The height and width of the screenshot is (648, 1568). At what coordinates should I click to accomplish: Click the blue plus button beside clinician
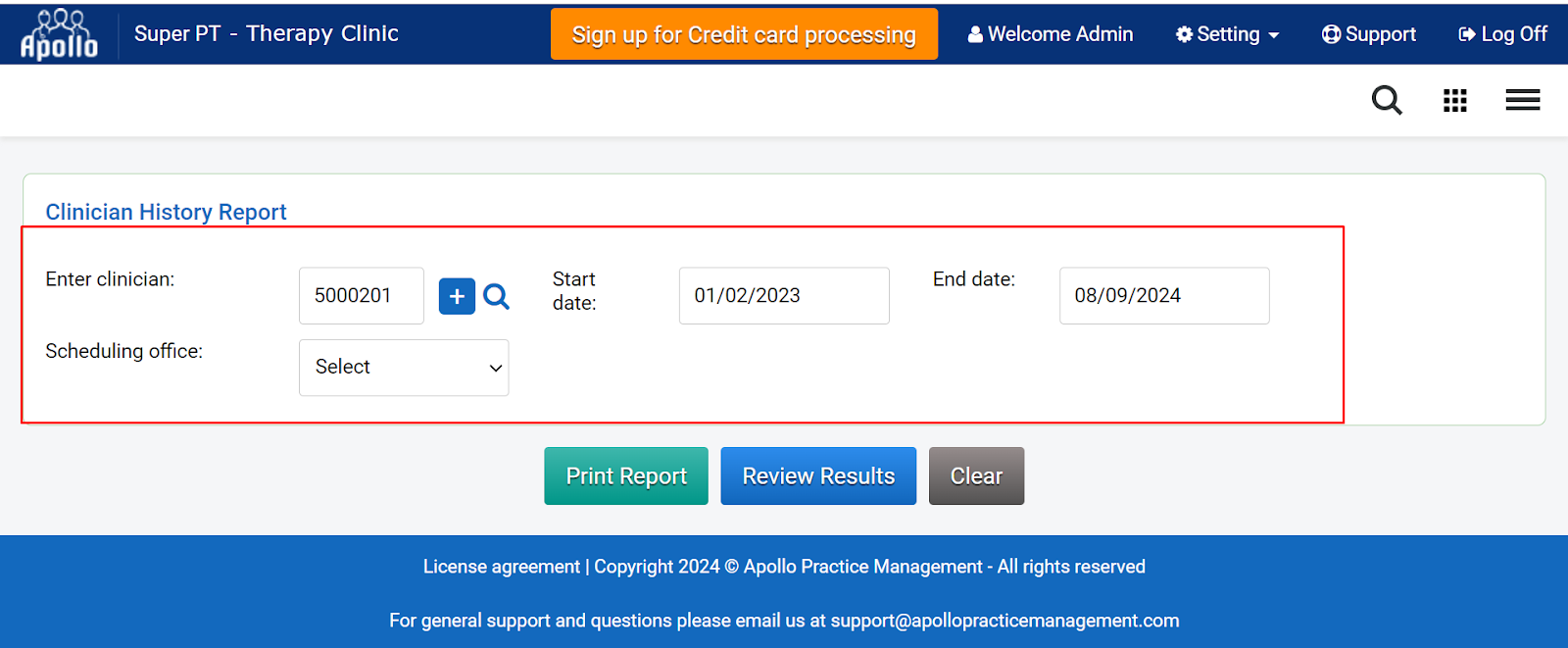click(457, 296)
